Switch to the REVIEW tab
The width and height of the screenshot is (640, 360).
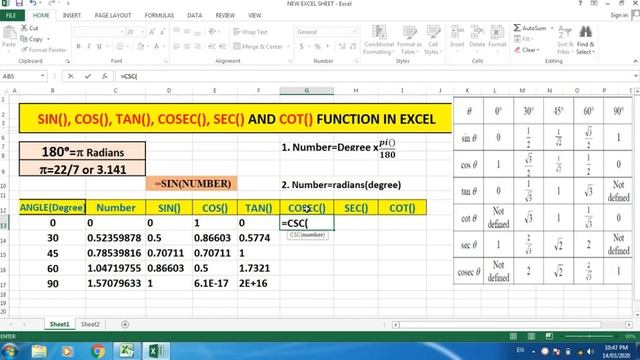pos(225,16)
